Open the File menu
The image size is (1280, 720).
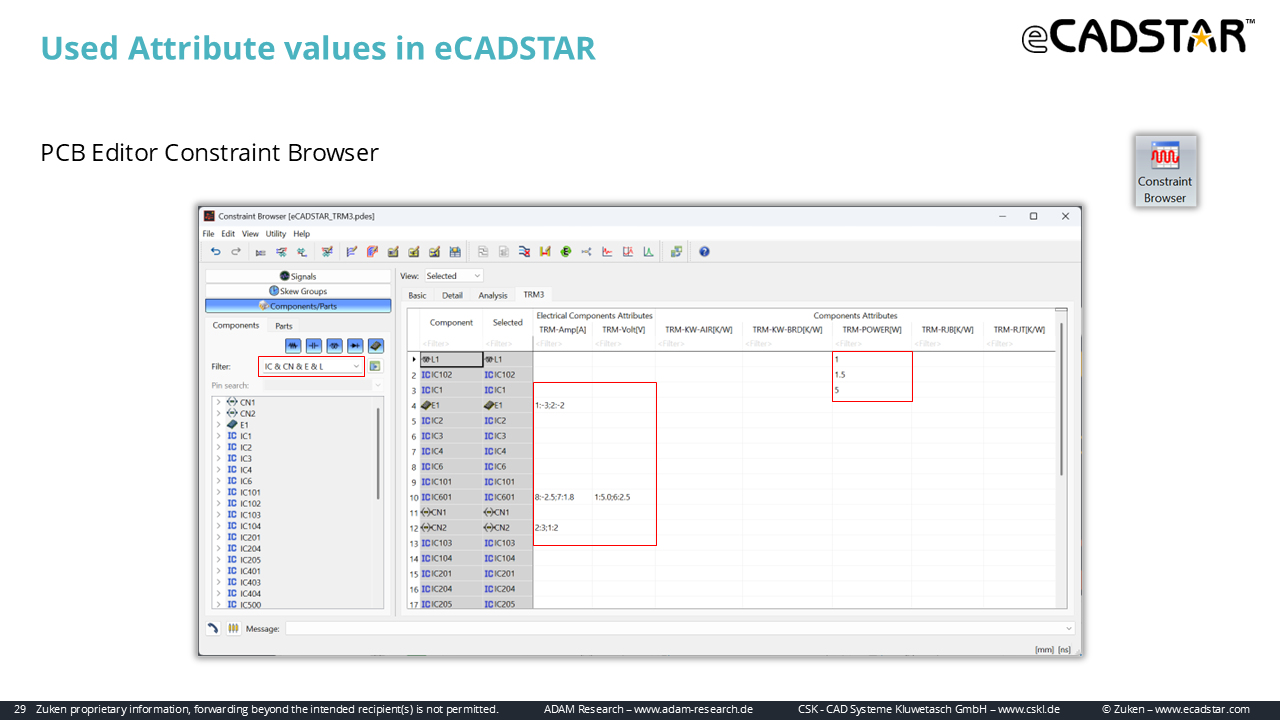[x=209, y=234]
